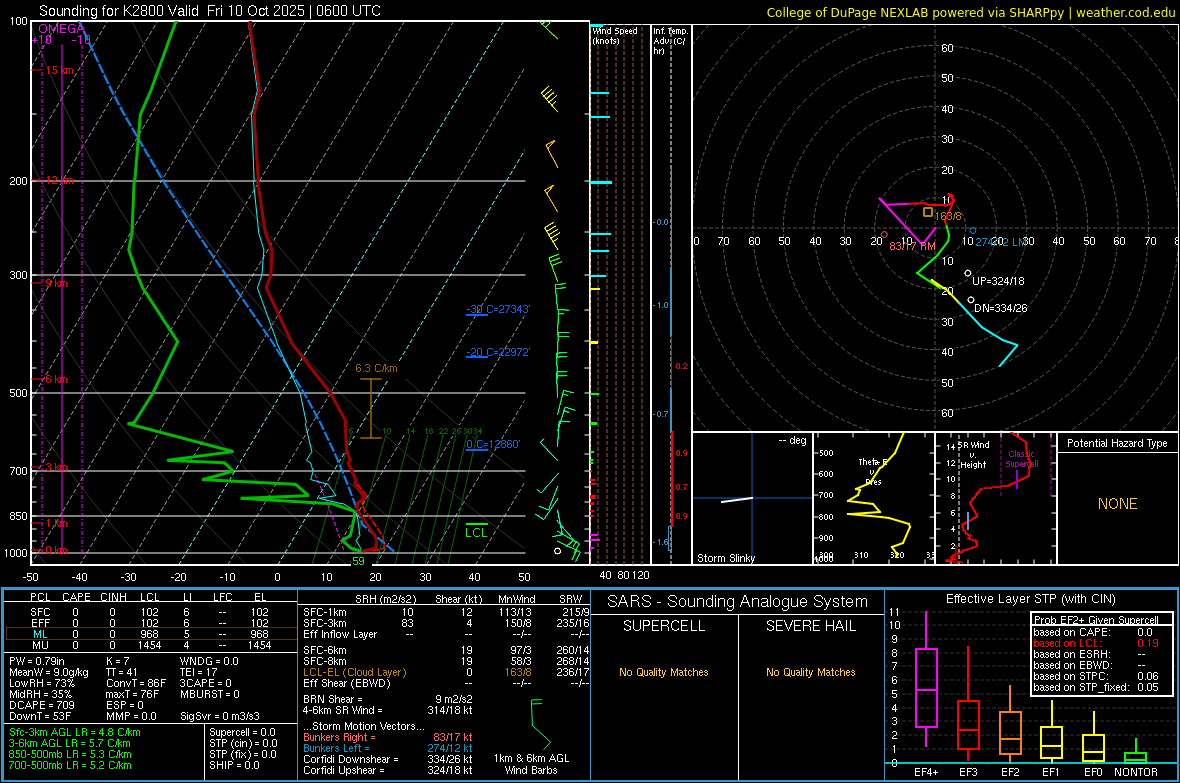Click the SR Wind v. Height inset title
Viewport: 1180px width, 783px height.
pyautogui.click(x=972, y=455)
